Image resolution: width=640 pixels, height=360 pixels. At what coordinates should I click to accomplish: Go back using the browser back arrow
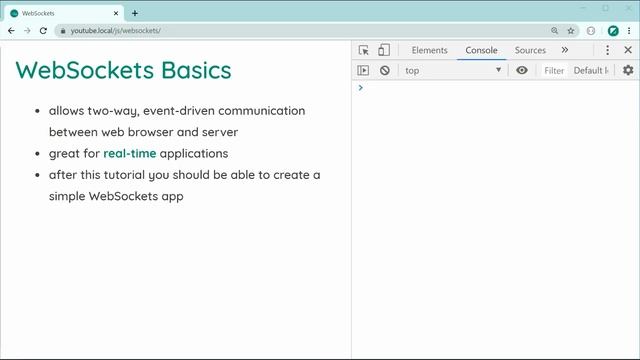pos(11,31)
